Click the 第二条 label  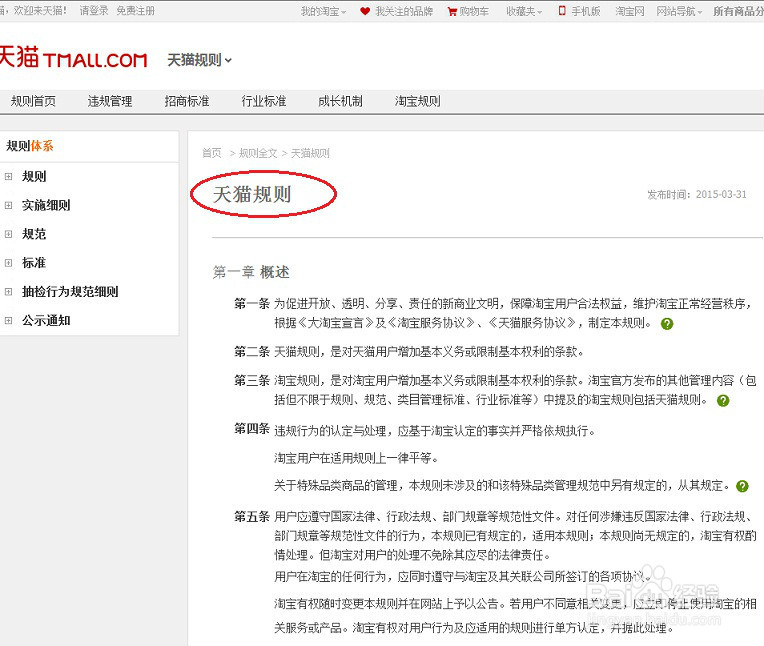(x=252, y=351)
